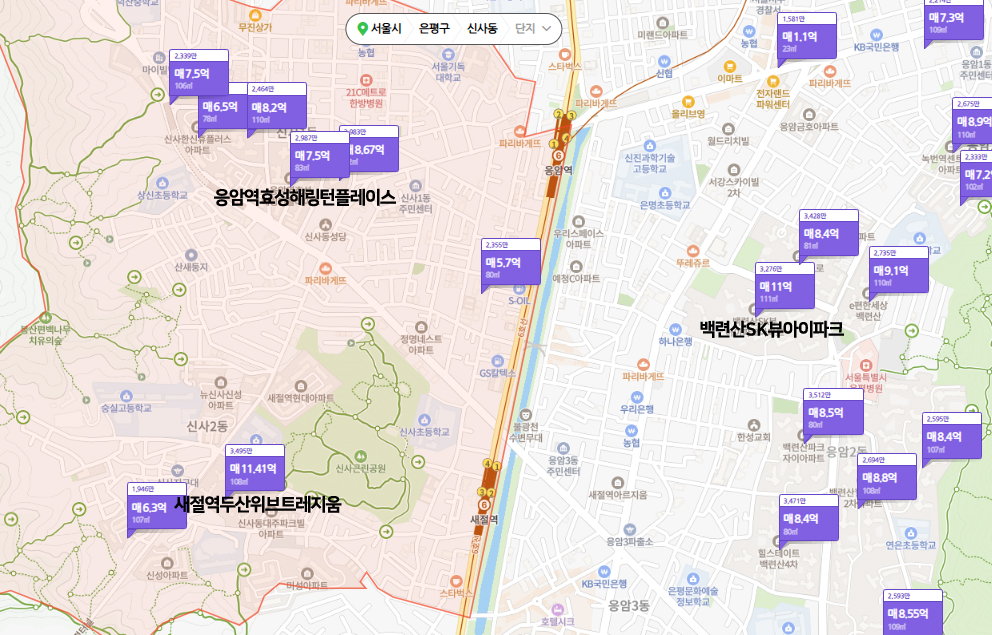Click the green location pin beside 서울시
The height and width of the screenshot is (635, 992).
tap(363, 28)
